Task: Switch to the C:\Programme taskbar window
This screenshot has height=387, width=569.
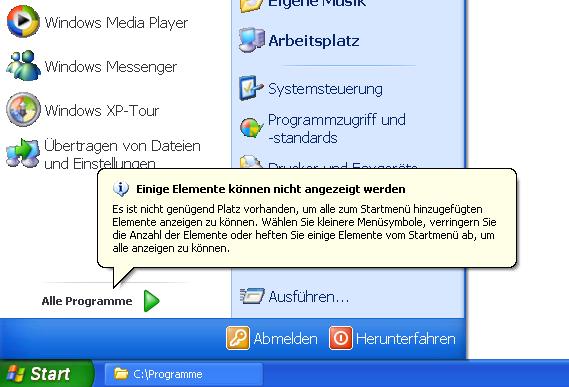Action: pos(184,374)
